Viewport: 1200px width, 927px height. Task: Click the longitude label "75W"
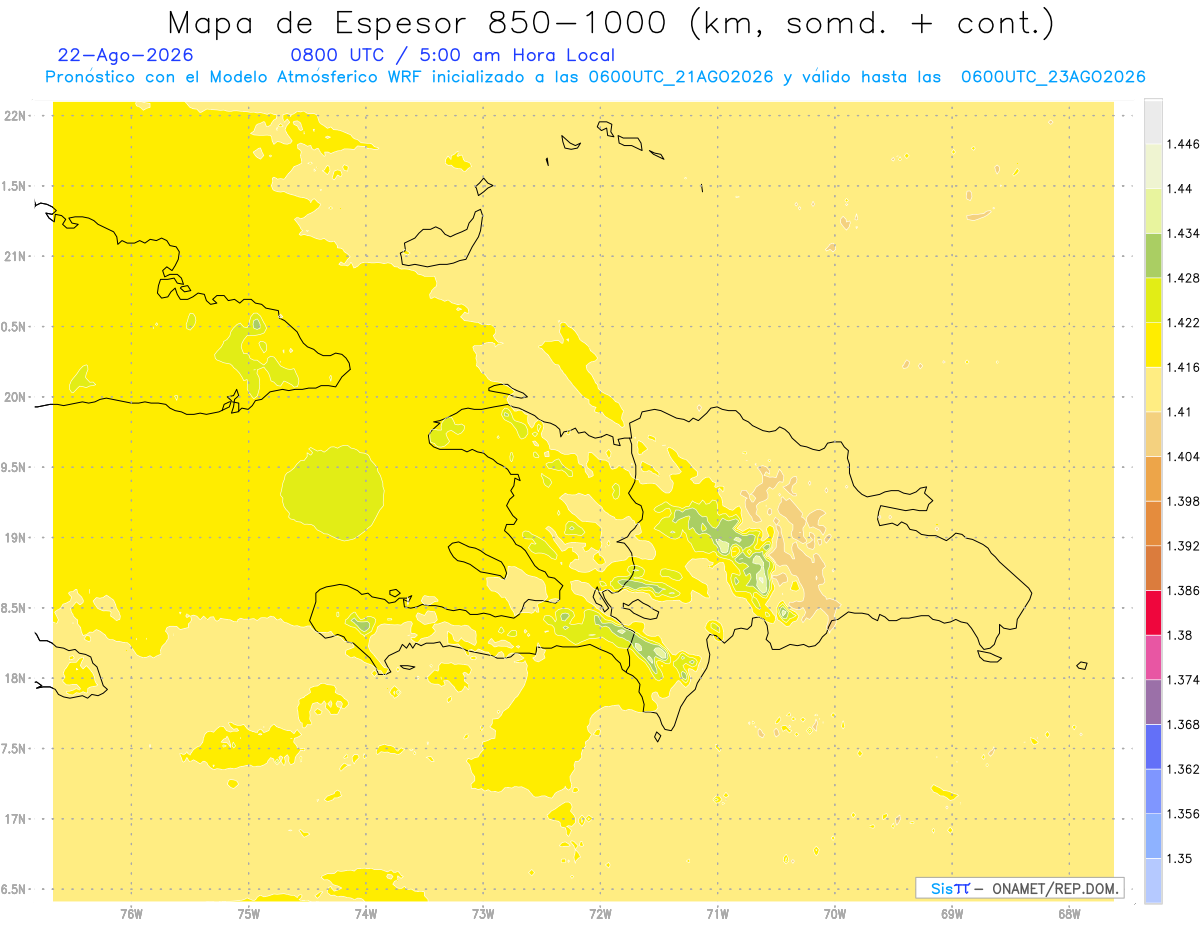pyautogui.click(x=248, y=912)
